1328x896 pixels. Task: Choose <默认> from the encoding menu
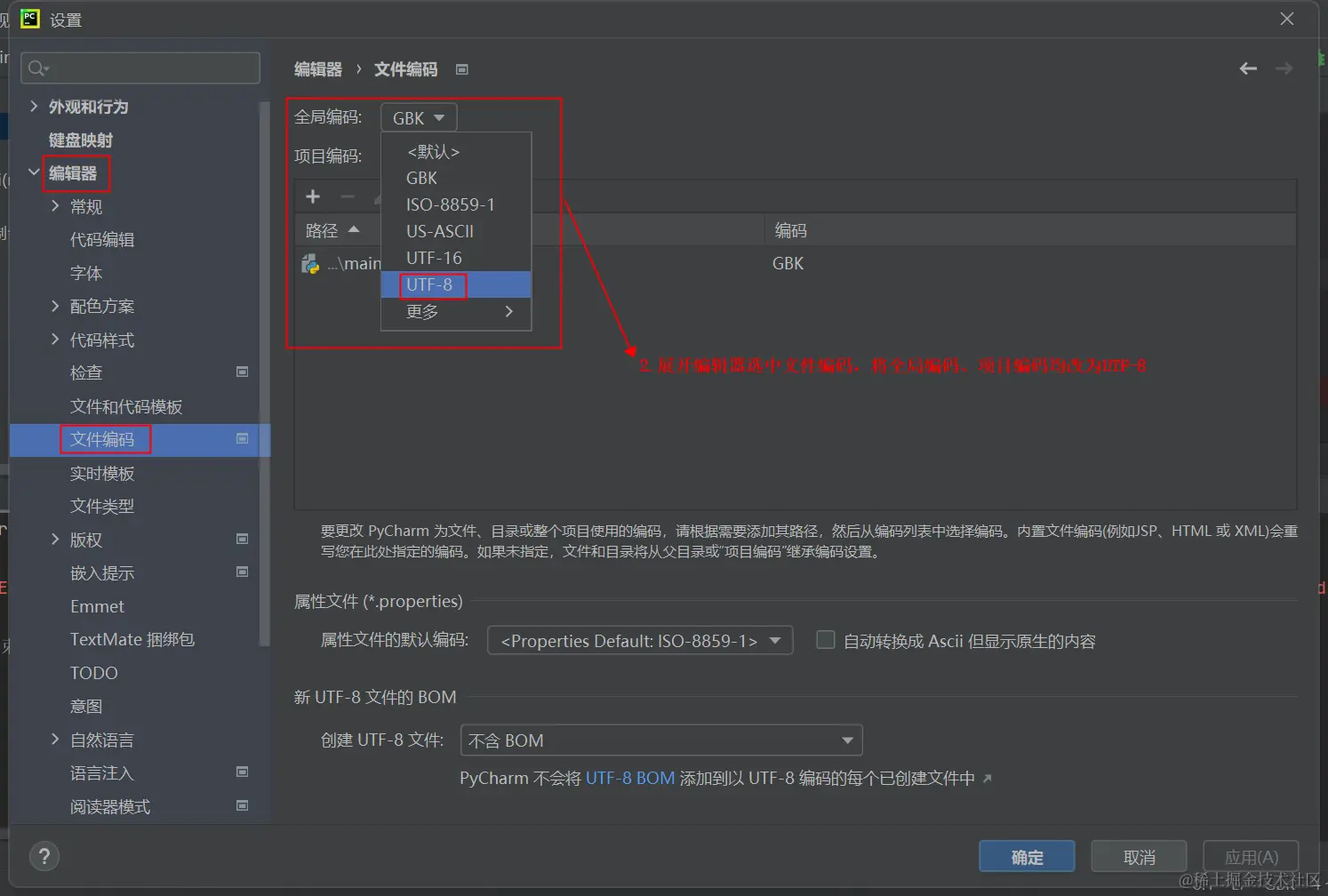433,151
